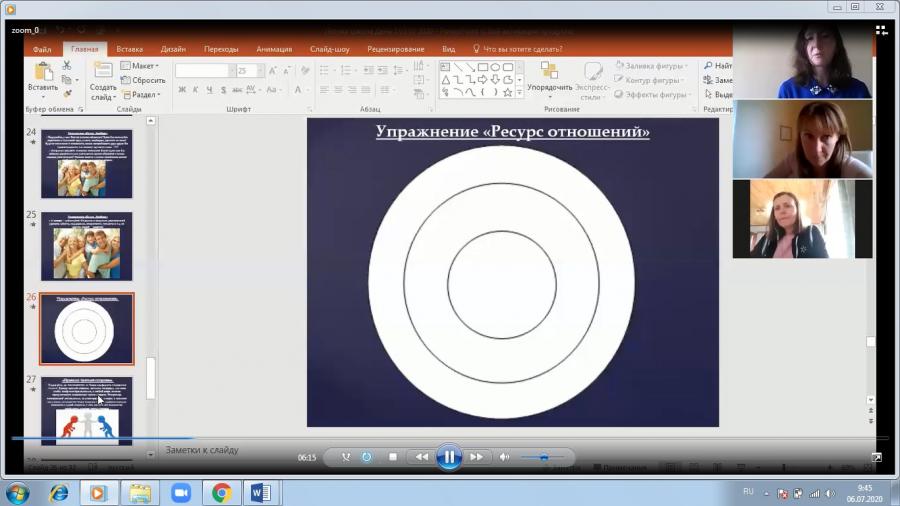
Task: Click the Сбросить button
Action: [143, 80]
